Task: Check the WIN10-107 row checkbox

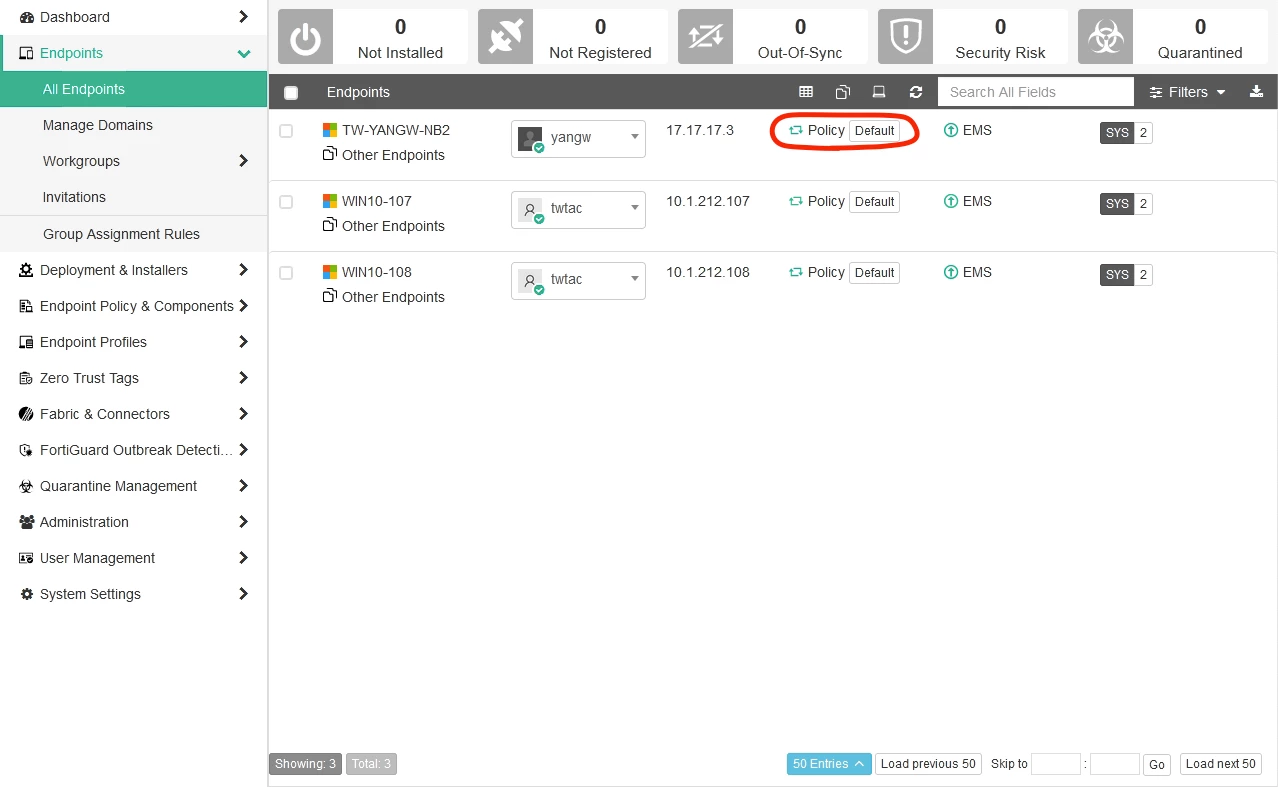Action: click(286, 202)
